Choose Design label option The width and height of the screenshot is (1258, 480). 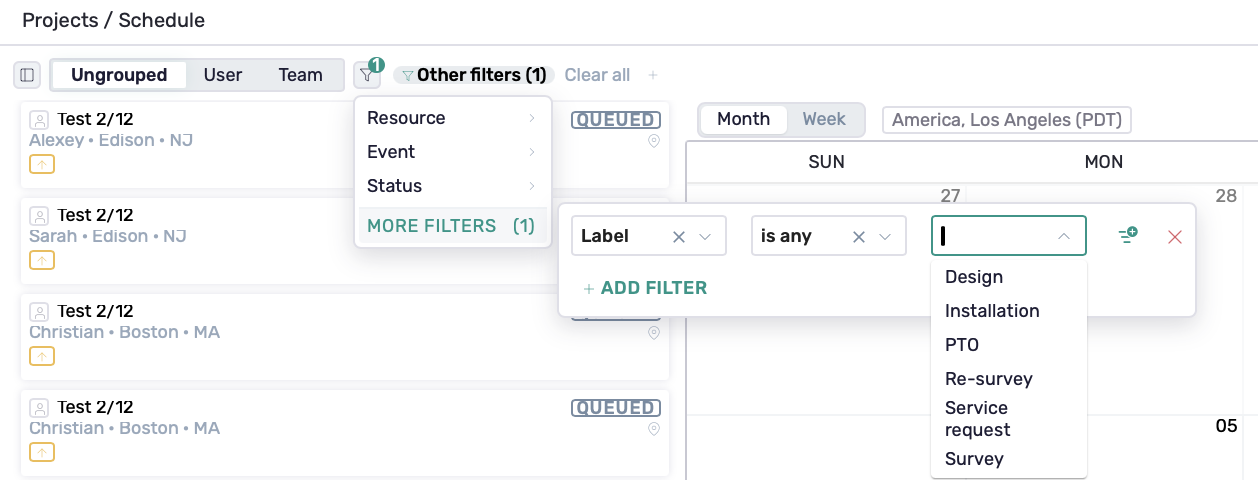click(x=1009, y=277)
